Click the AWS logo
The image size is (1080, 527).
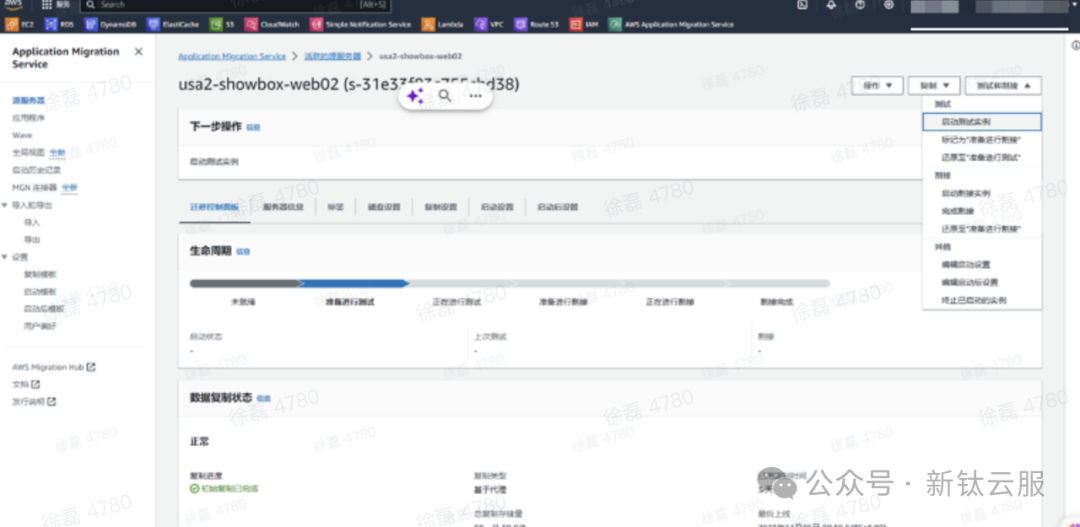[x=12, y=5]
